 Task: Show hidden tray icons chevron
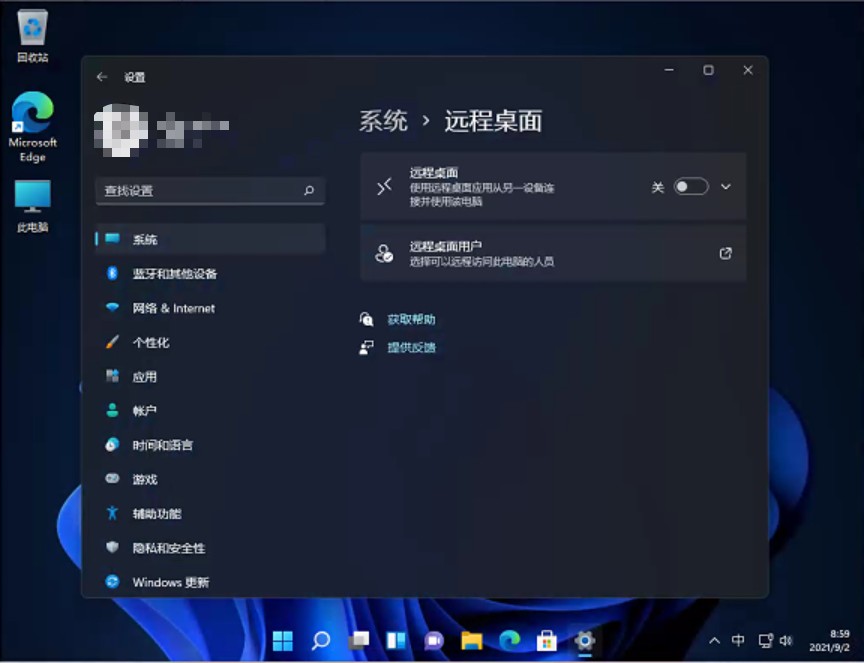tap(714, 640)
